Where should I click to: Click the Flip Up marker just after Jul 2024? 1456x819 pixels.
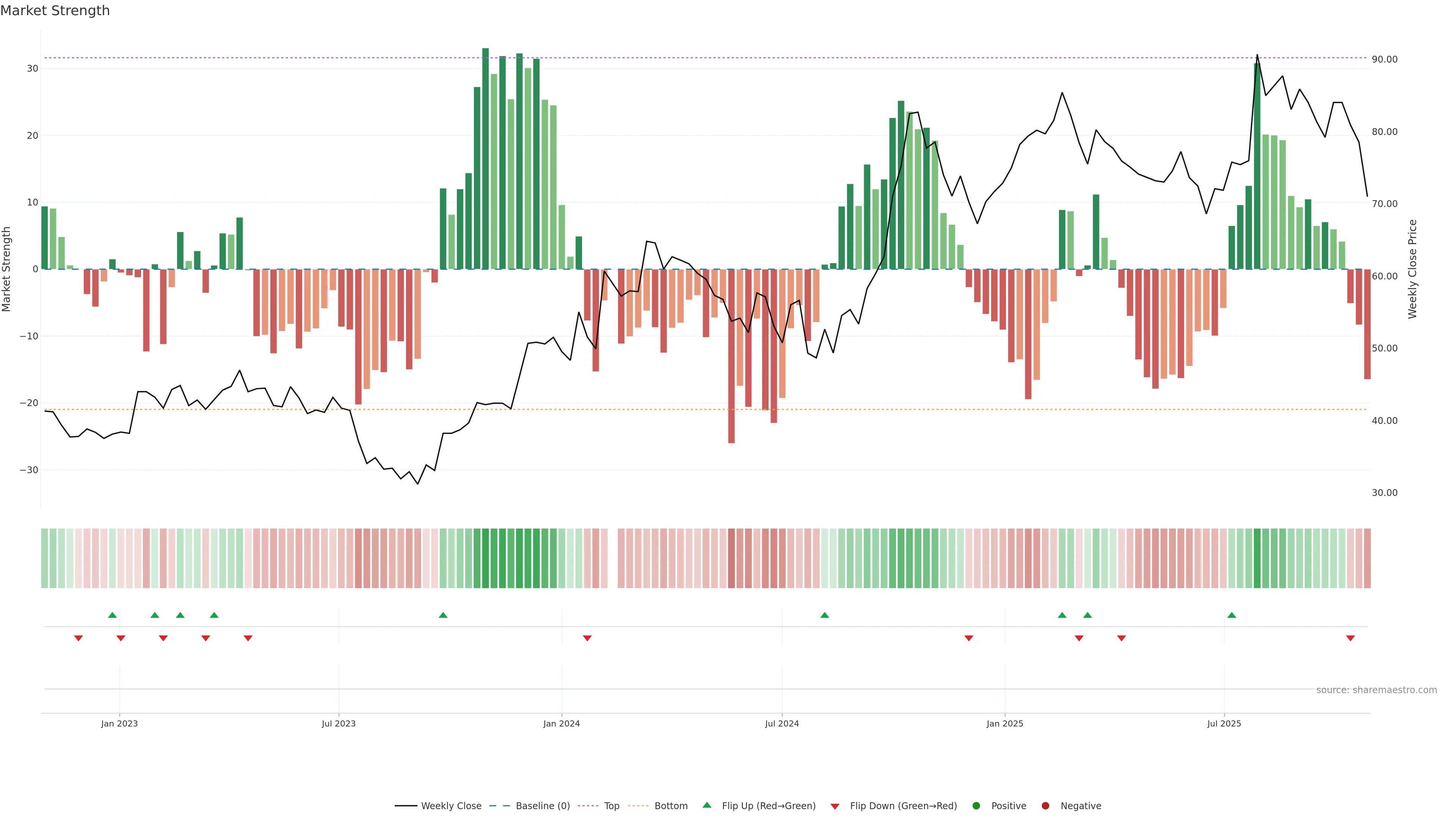pos(825,615)
